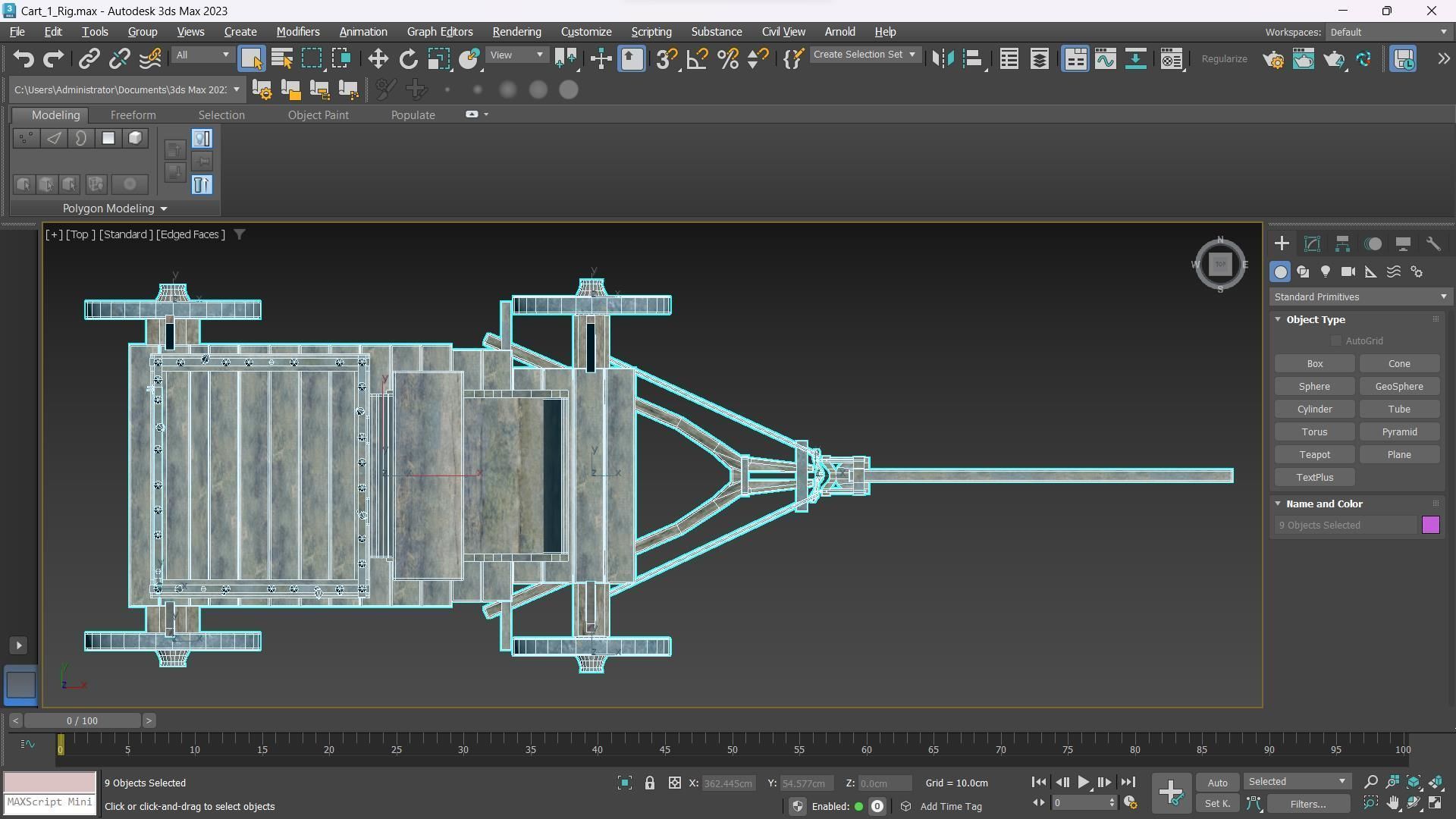Click the Teapot primitive button
1456x819 pixels.
(1314, 455)
